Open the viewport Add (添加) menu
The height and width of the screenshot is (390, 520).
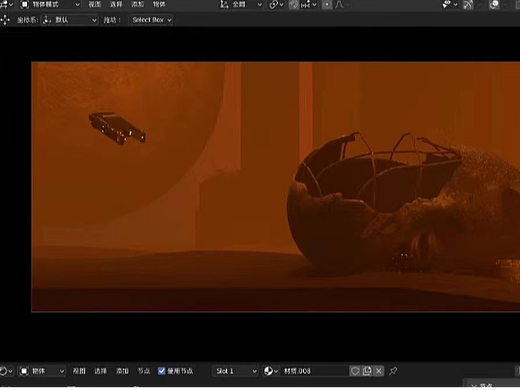(x=137, y=4)
